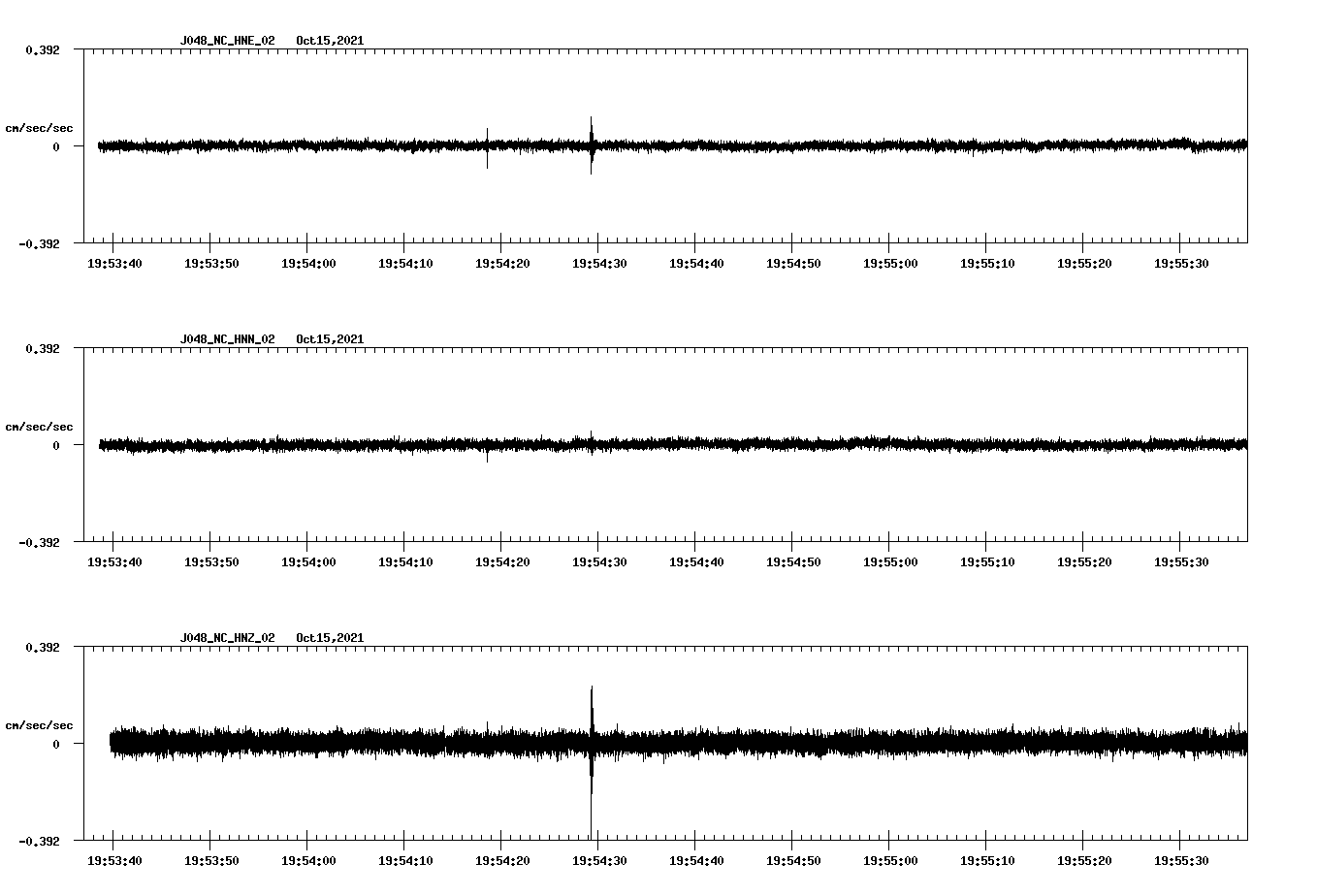The image size is (1317, 896).
Task: Select the 19:54:00 tick label under the HNE plot
Action: click(308, 264)
